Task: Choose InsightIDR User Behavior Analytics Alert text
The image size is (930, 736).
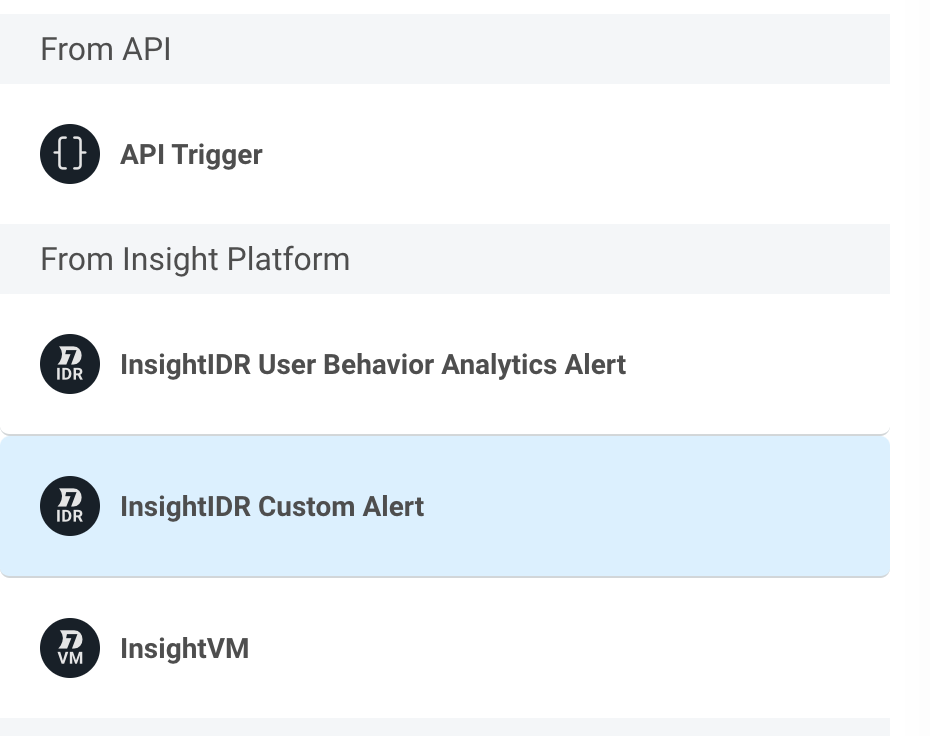Action: pos(372,364)
